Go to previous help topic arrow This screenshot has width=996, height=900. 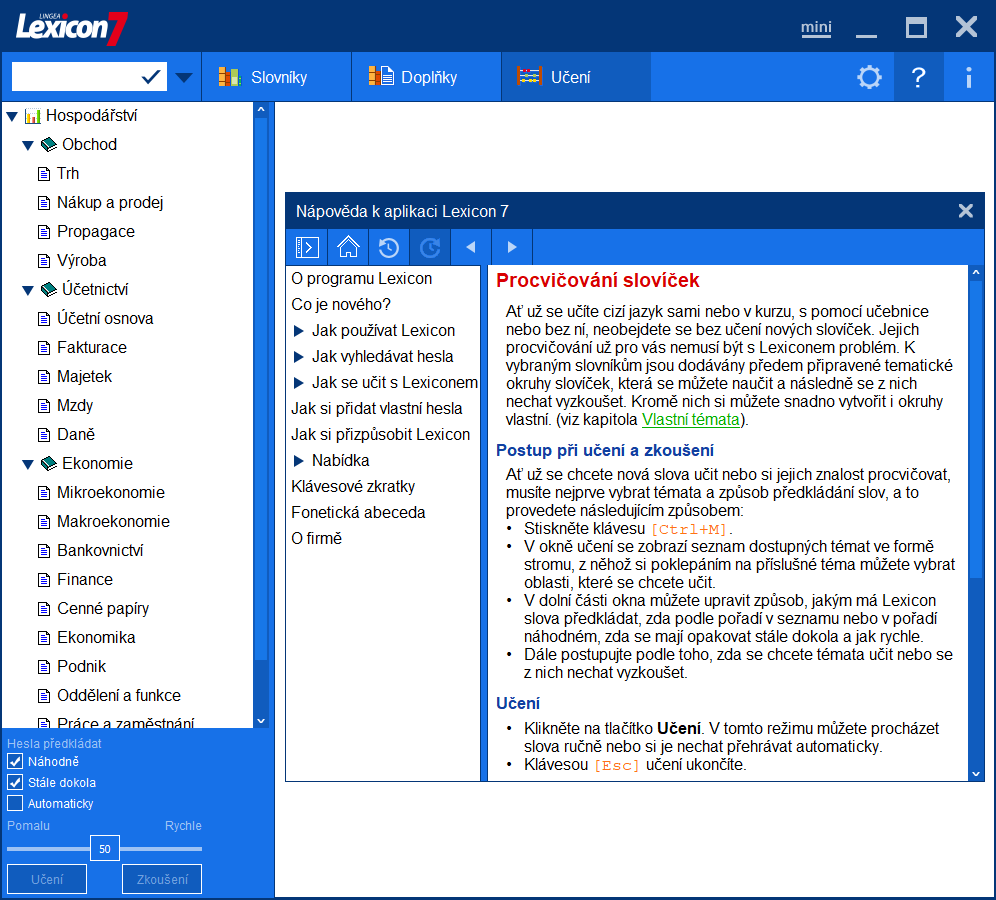[x=471, y=246]
